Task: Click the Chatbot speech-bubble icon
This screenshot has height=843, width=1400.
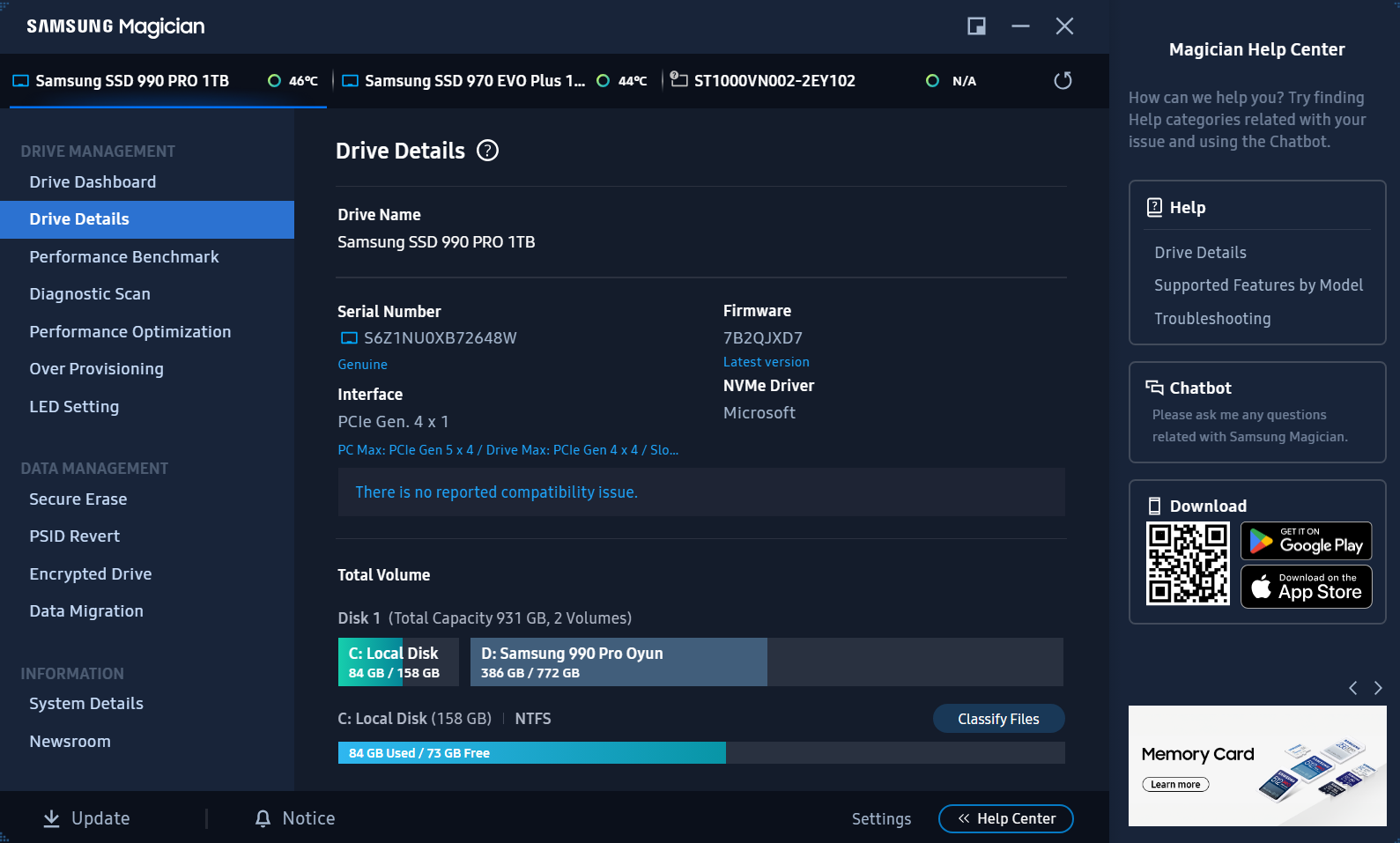Action: pos(1154,388)
